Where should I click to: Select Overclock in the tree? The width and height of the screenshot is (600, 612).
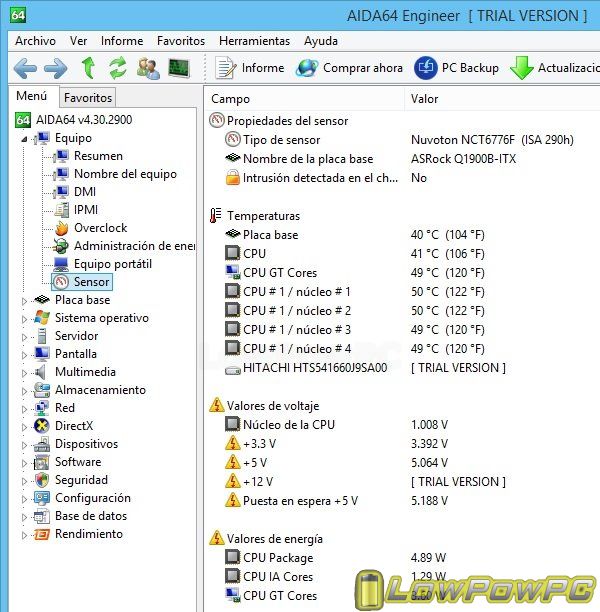pyautogui.click(x=100, y=228)
